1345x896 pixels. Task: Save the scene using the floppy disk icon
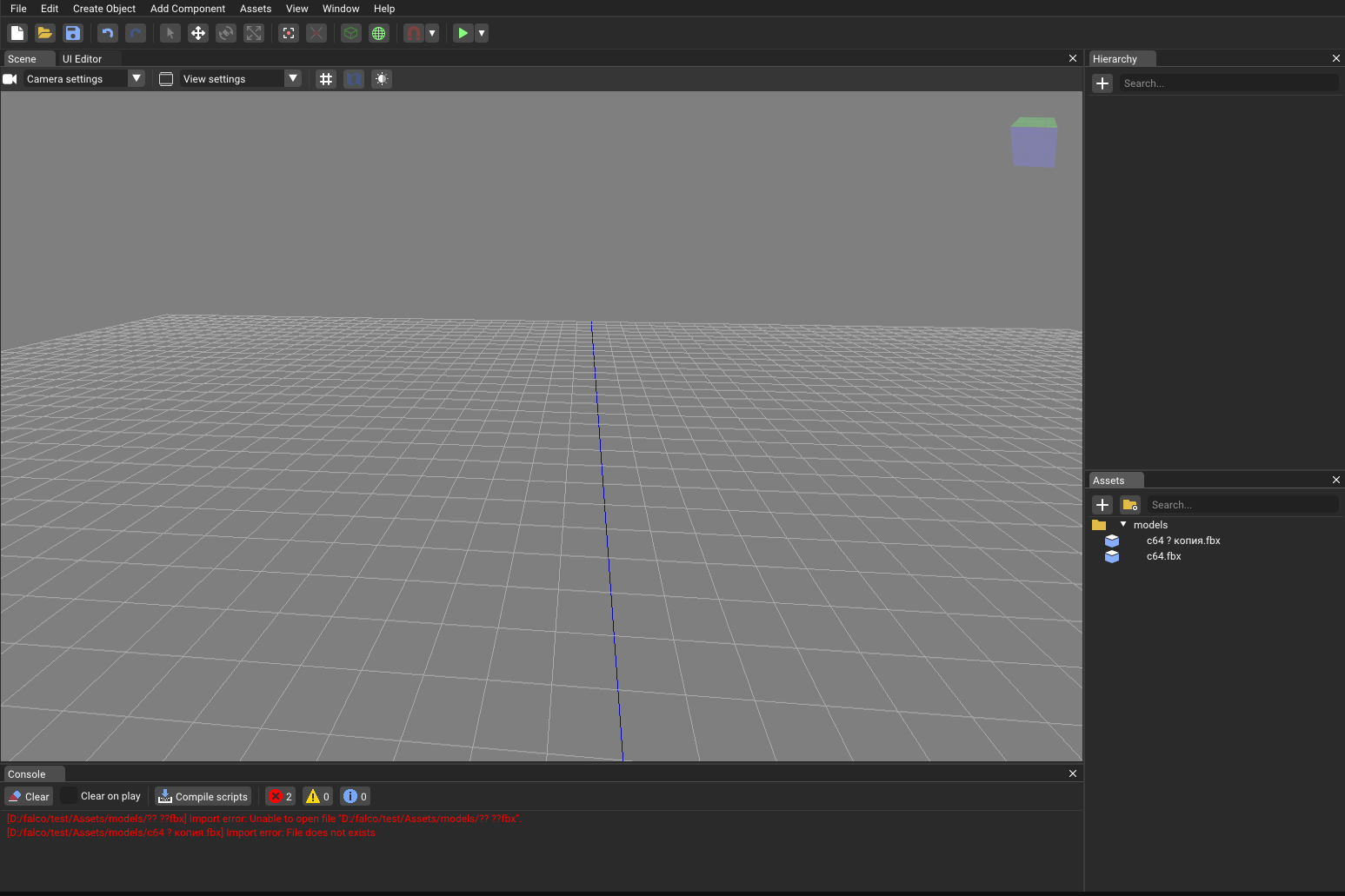coord(73,33)
